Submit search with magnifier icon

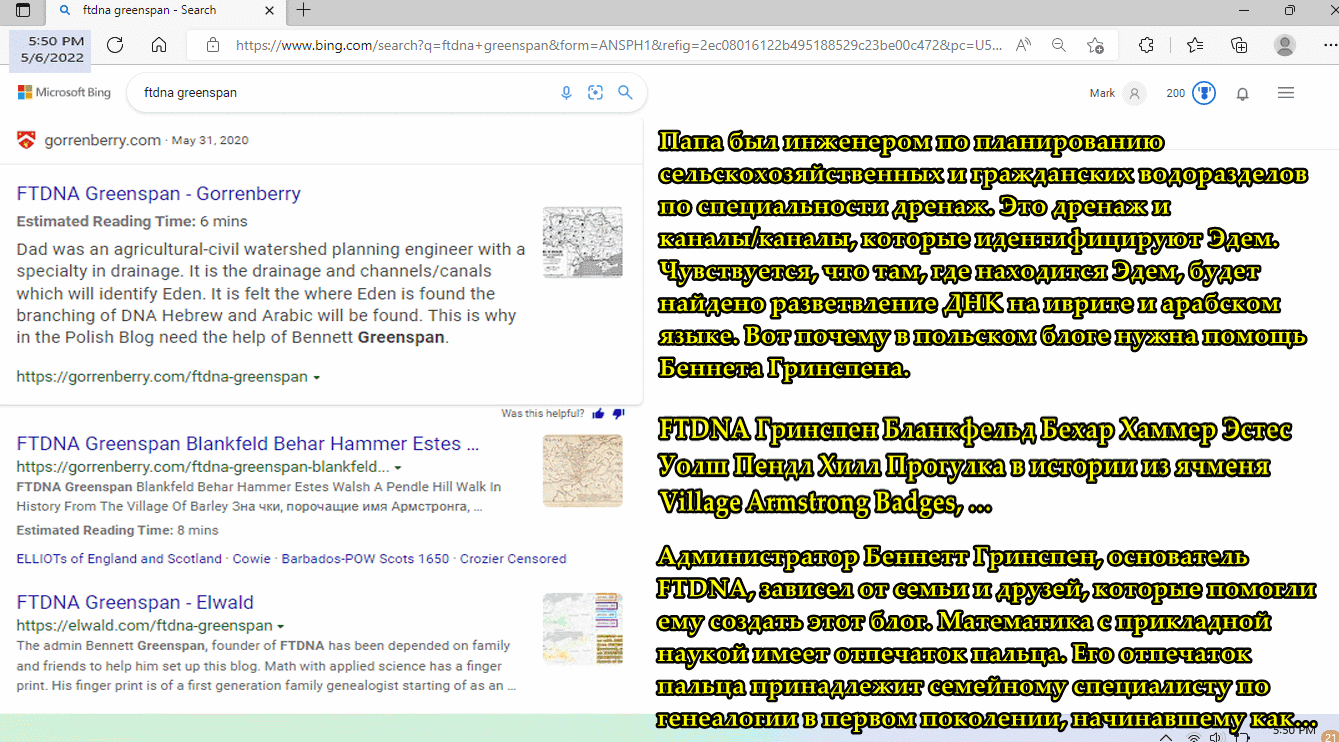click(625, 92)
